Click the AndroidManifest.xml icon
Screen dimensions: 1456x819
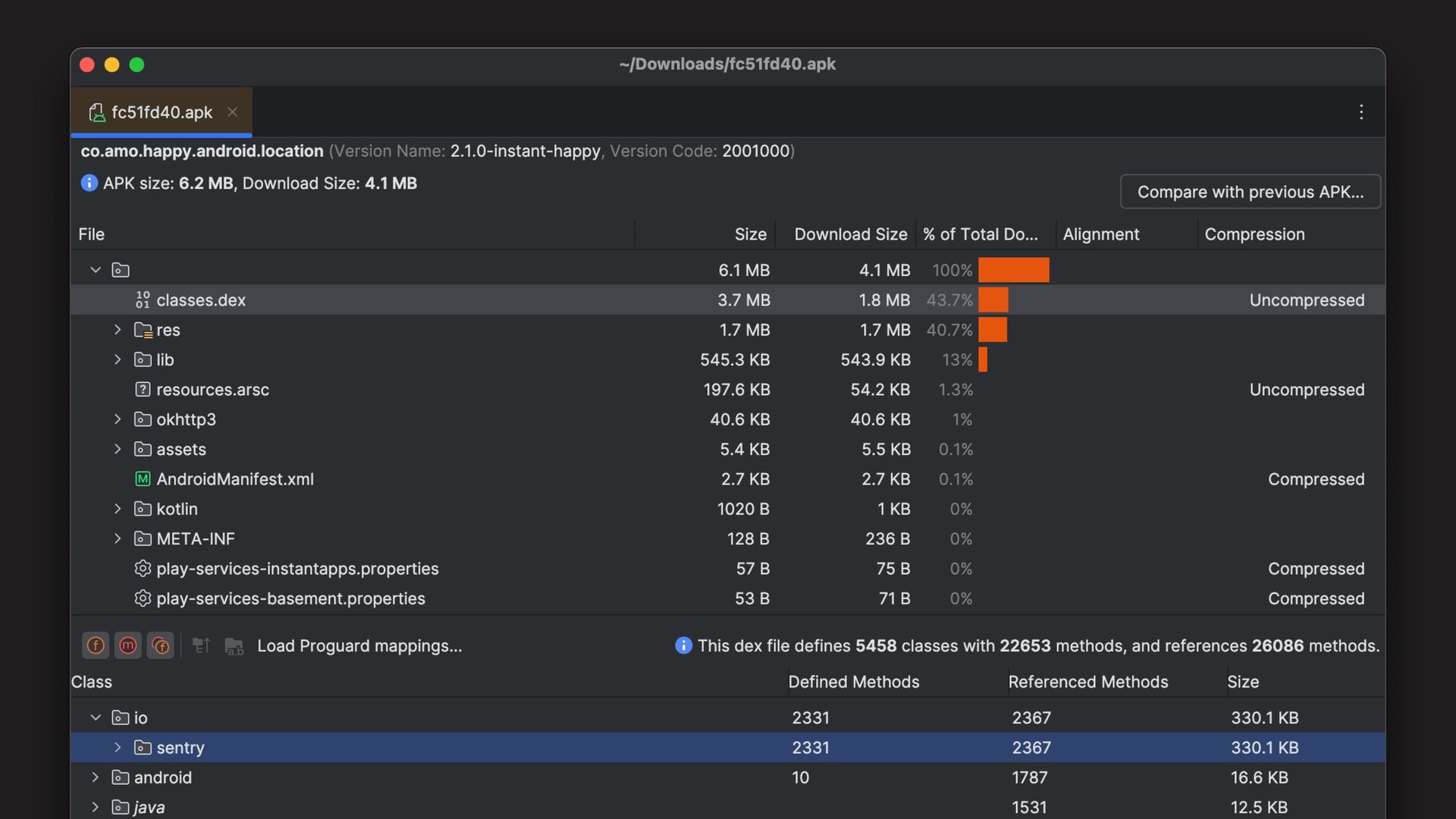(143, 479)
